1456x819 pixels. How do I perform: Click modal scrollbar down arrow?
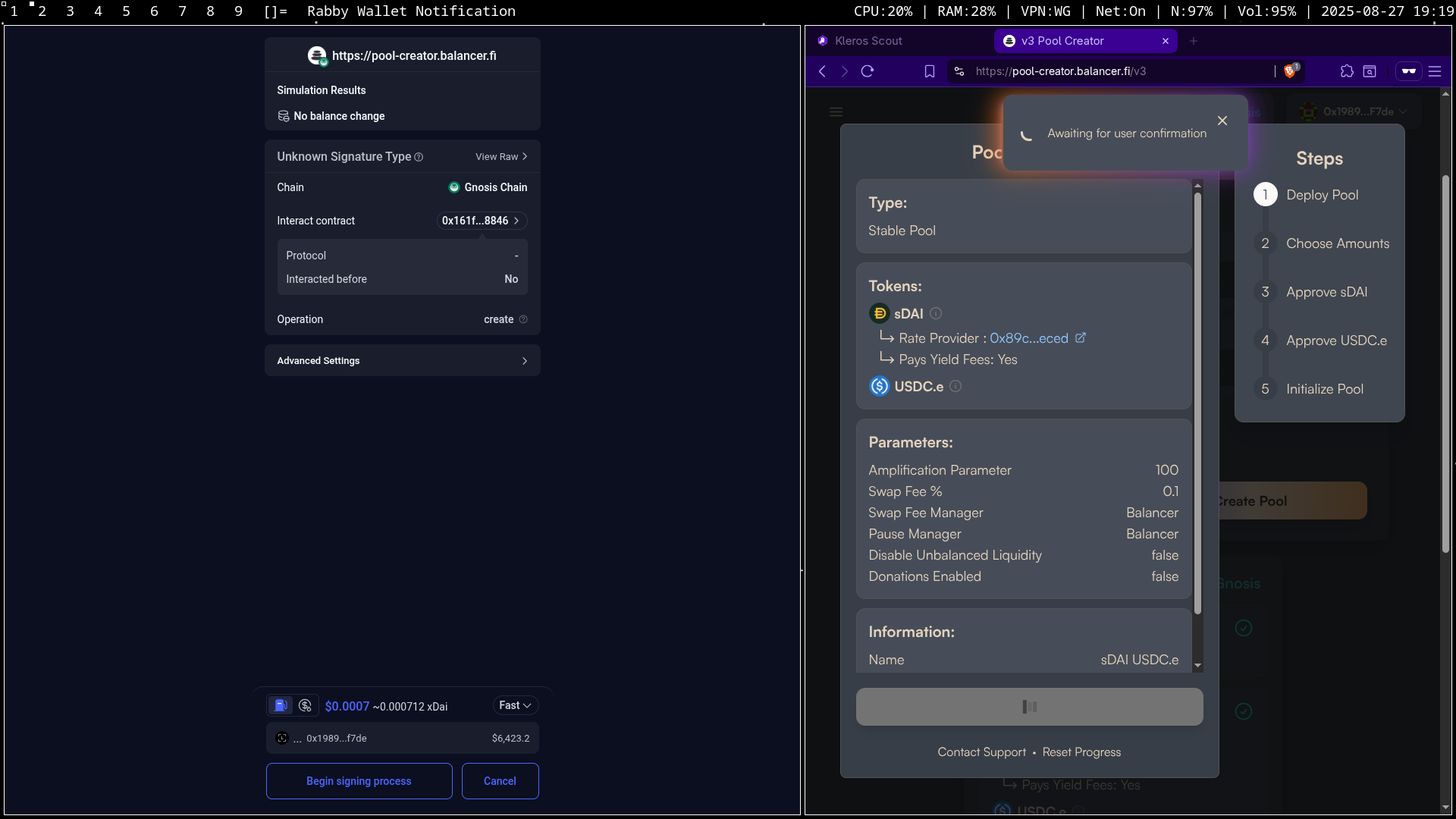(x=1198, y=666)
